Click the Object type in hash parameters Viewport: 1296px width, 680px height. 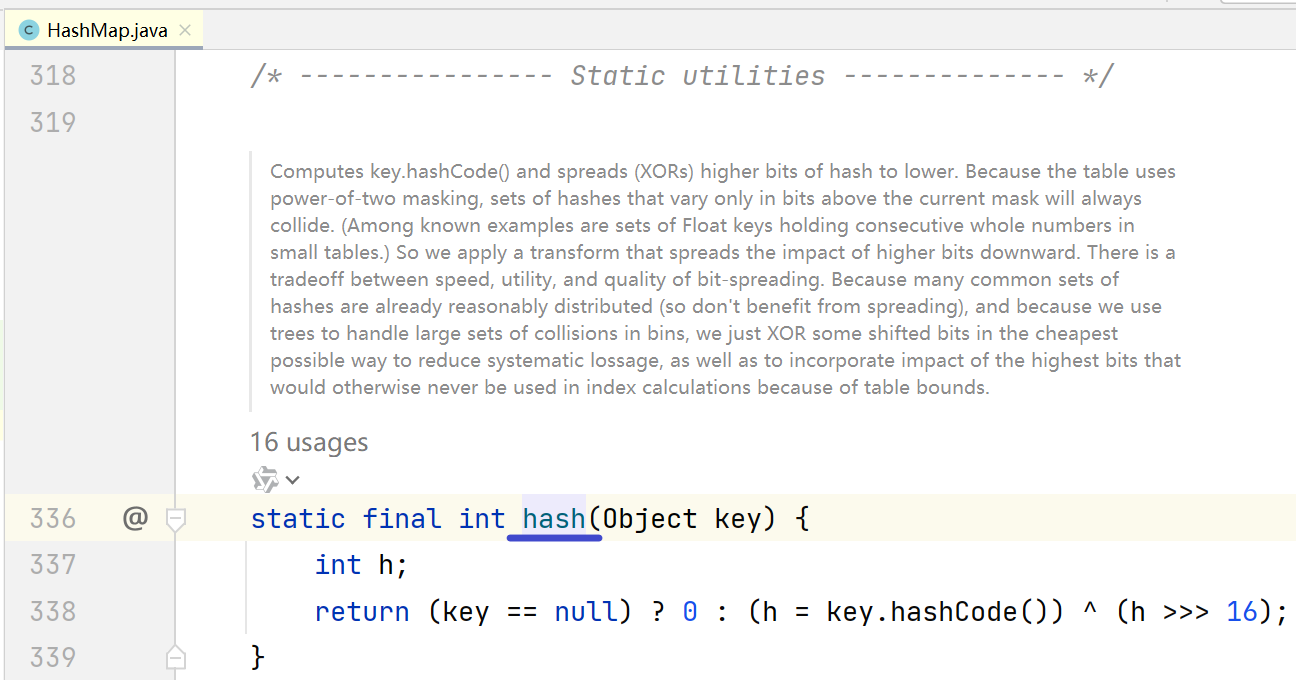[x=650, y=519]
